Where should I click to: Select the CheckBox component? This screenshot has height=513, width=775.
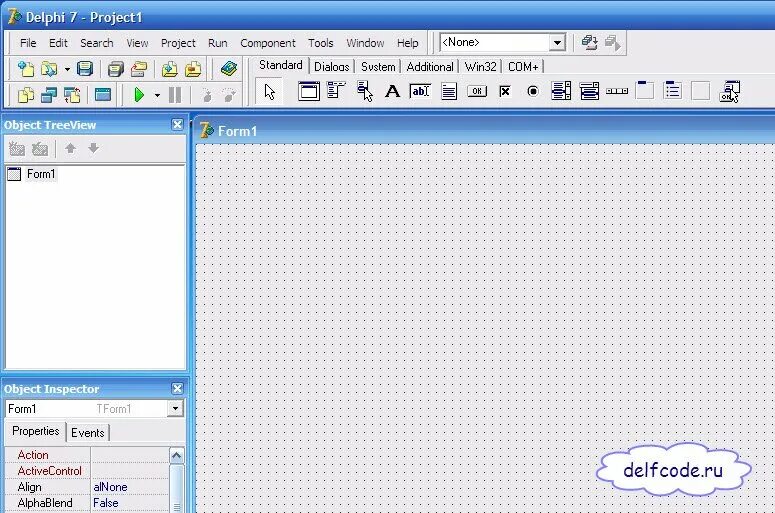505,91
